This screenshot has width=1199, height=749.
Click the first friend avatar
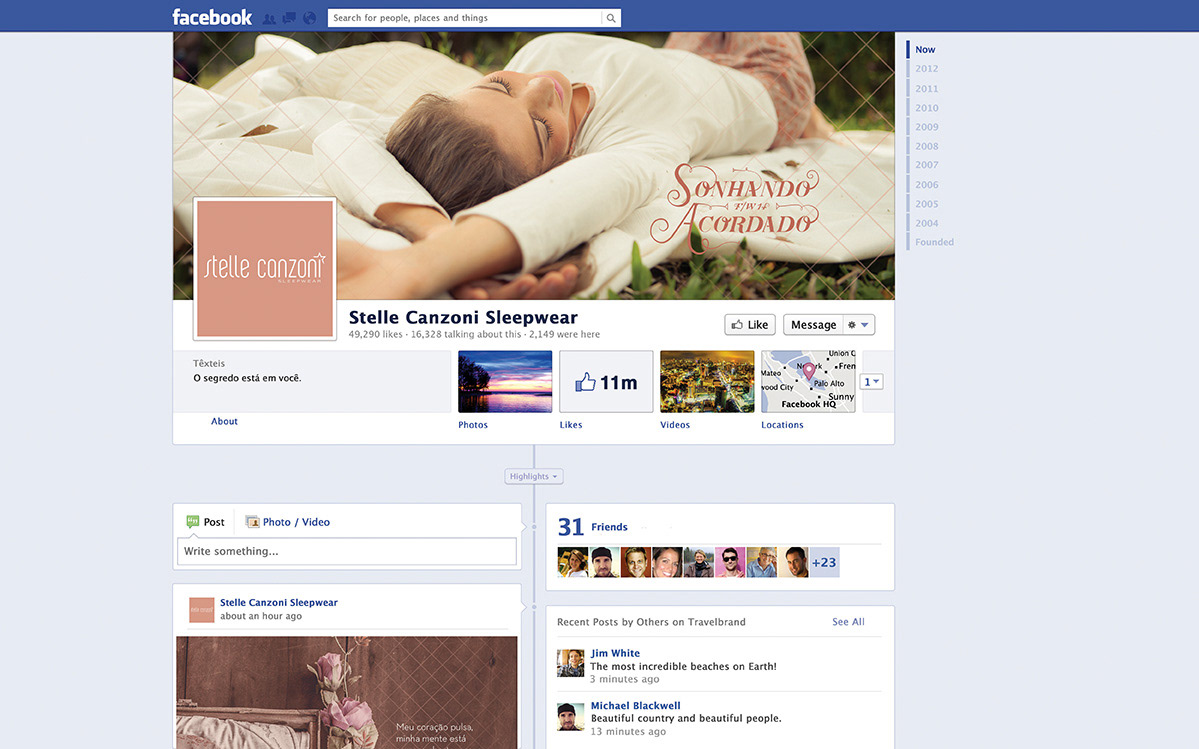(573, 563)
